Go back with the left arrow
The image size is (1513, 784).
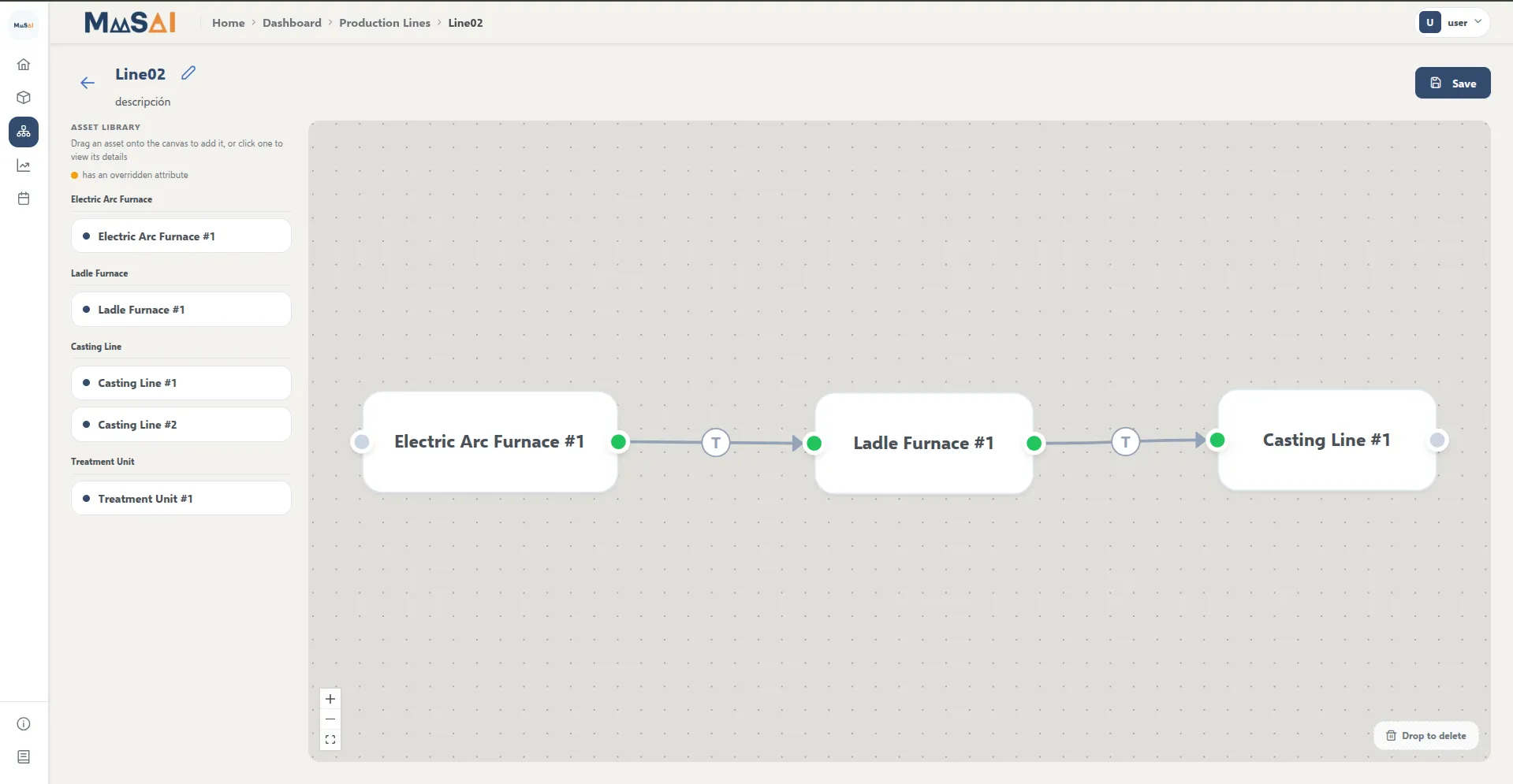pos(88,83)
